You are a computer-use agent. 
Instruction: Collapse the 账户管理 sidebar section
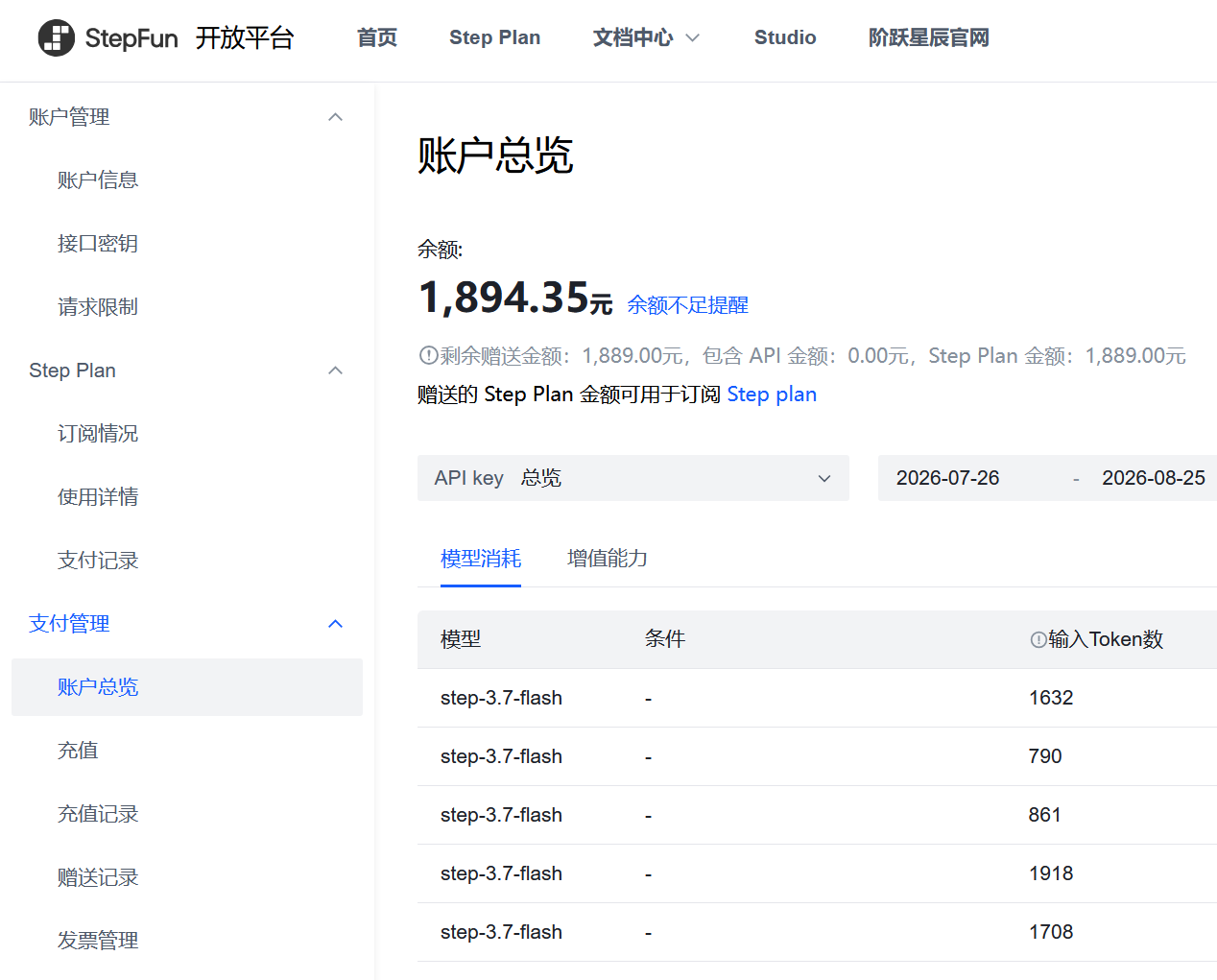click(x=335, y=117)
